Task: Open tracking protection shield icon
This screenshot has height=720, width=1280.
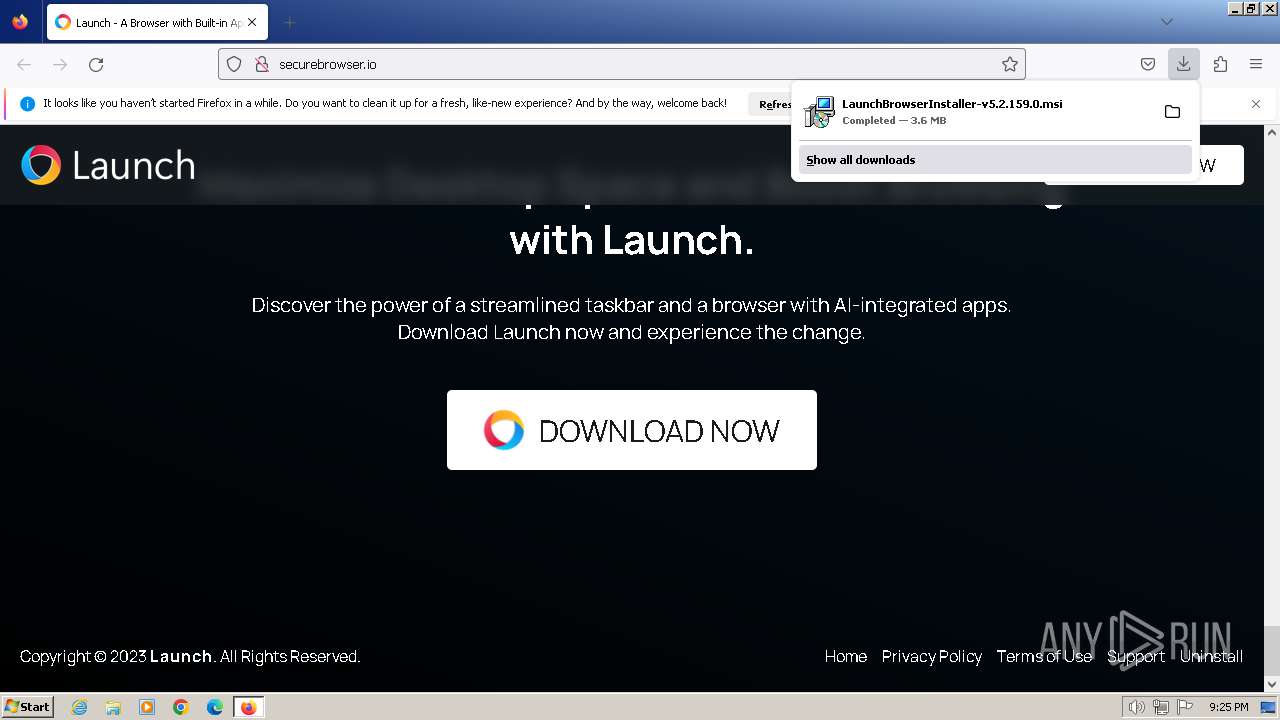Action: pyautogui.click(x=234, y=64)
